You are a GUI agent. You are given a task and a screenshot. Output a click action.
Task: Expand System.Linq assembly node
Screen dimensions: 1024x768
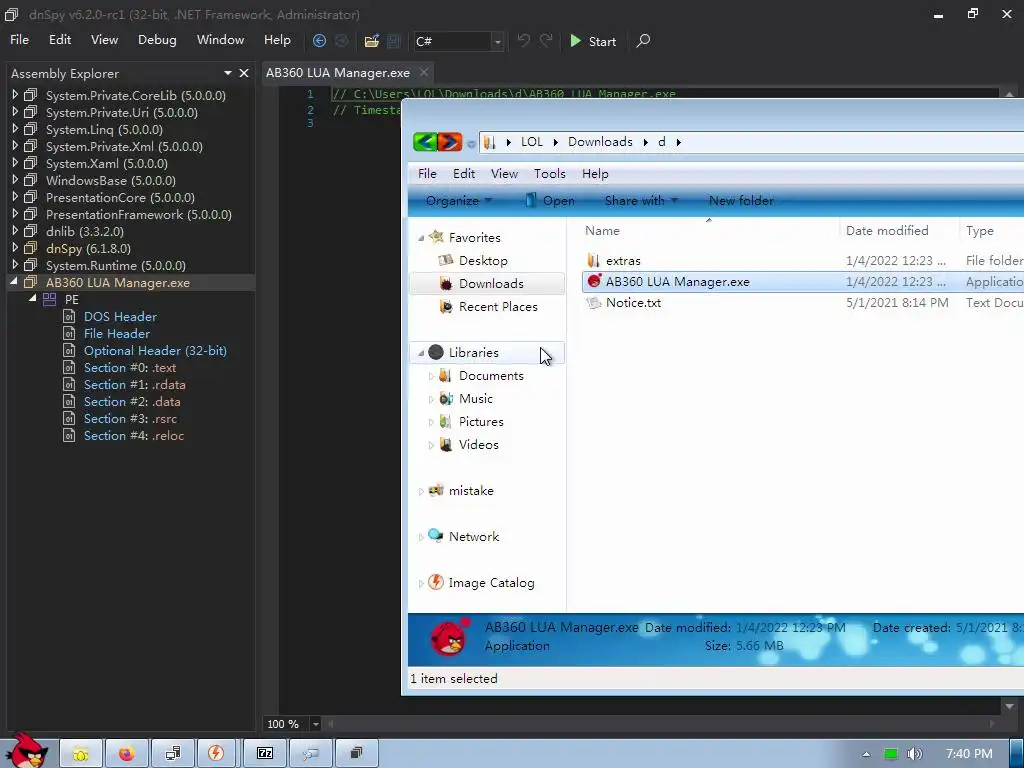point(15,129)
